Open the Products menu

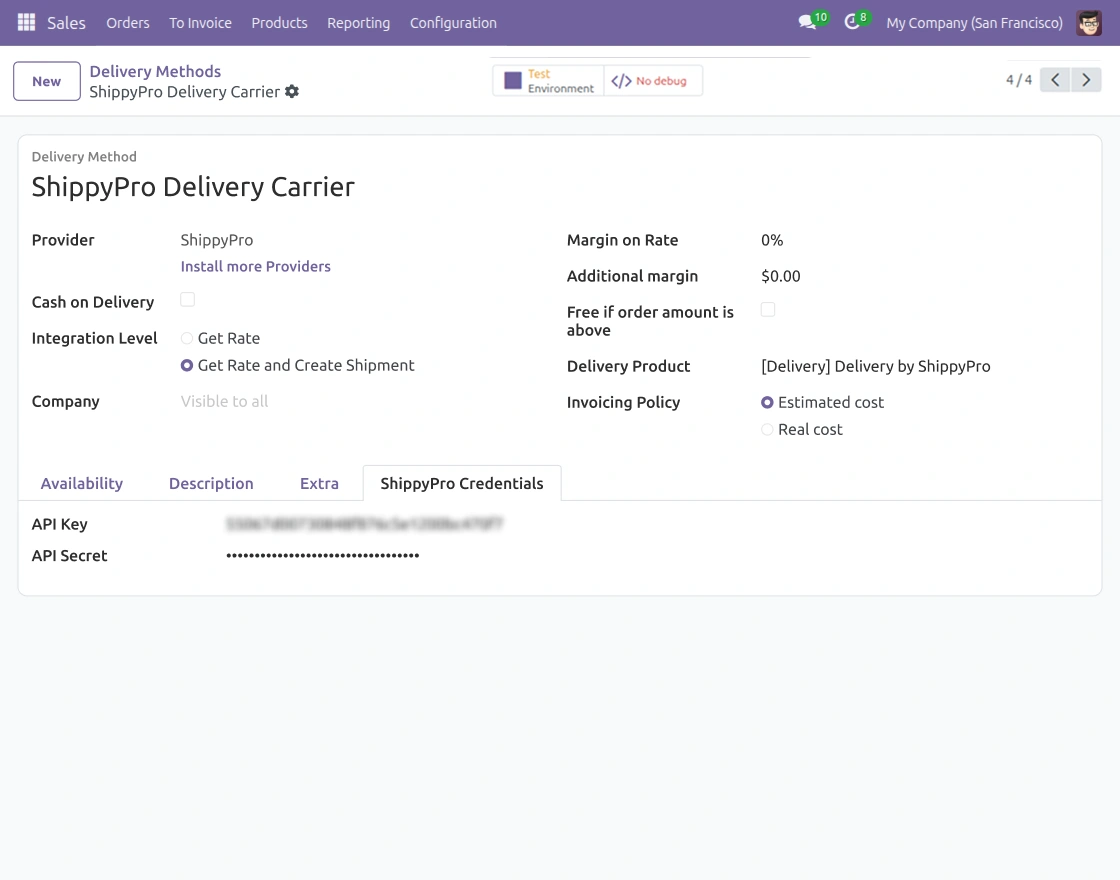(x=279, y=23)
